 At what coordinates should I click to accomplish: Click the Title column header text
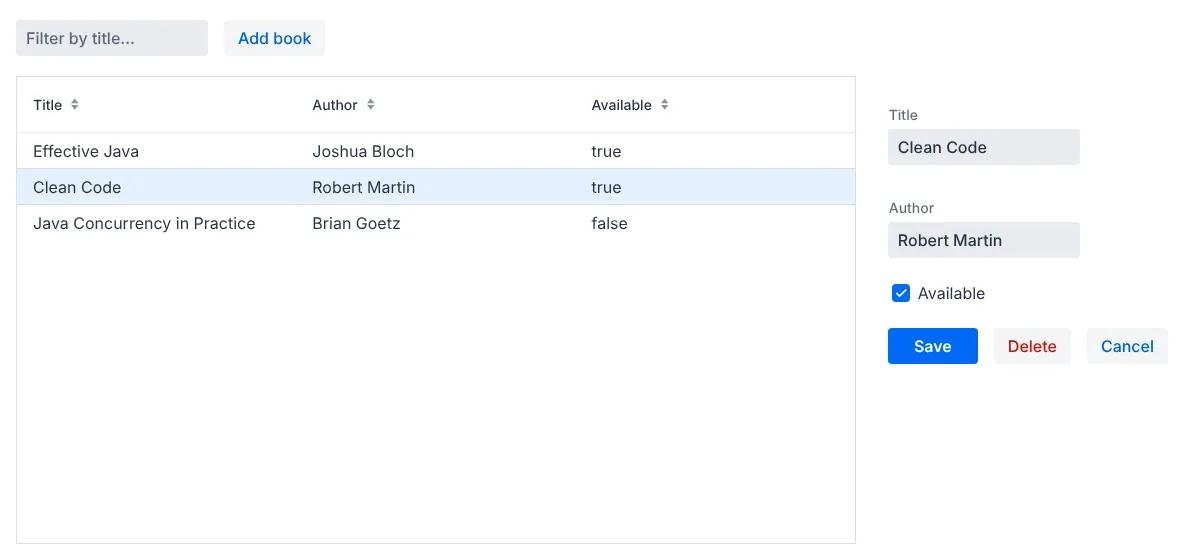click(47, 105)
